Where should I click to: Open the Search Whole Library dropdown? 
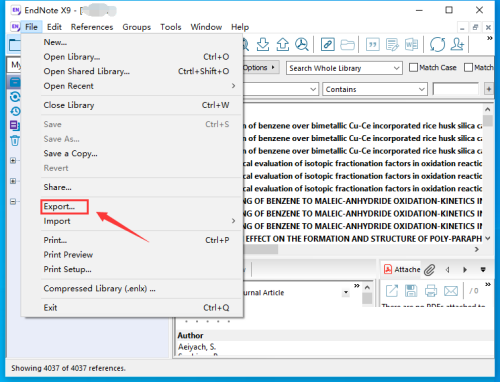pos(344,68)
